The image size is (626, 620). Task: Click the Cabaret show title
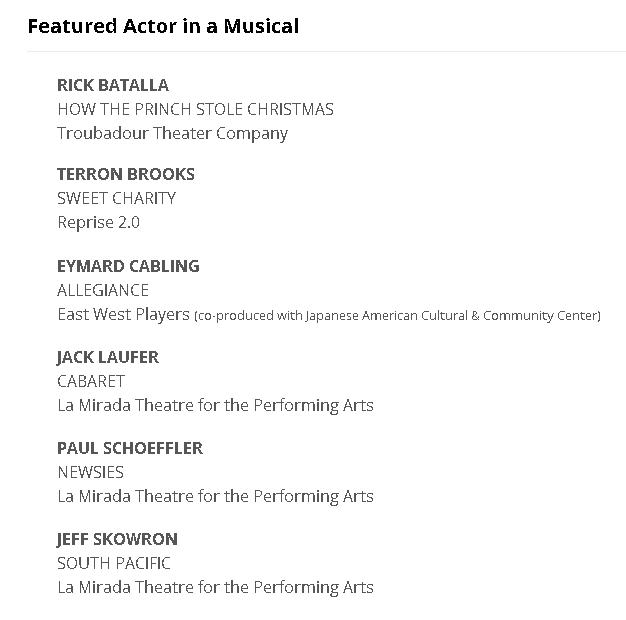click(x=91, y=381)
